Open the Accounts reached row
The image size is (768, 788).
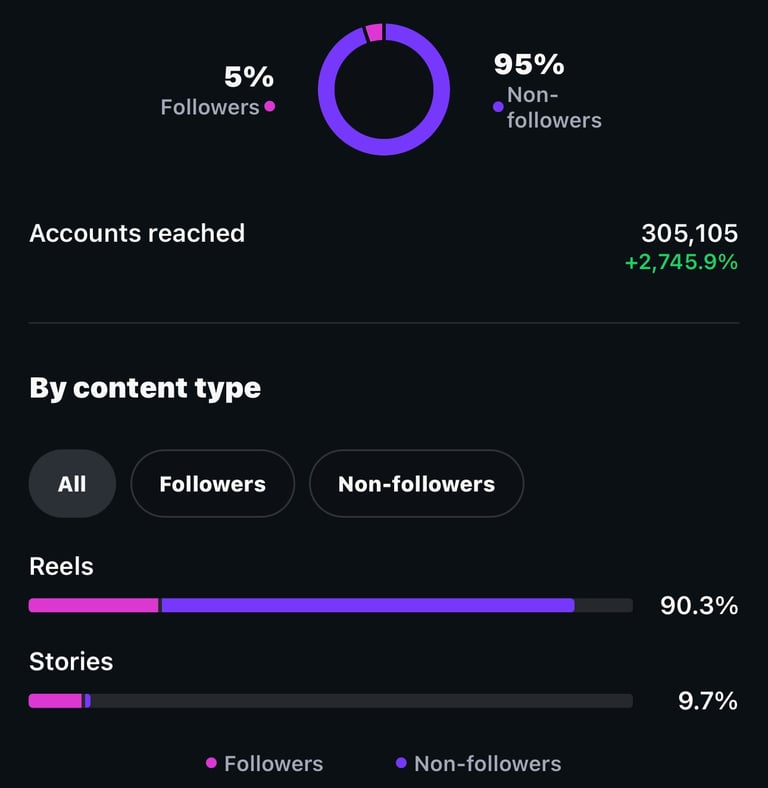point(384,246)
